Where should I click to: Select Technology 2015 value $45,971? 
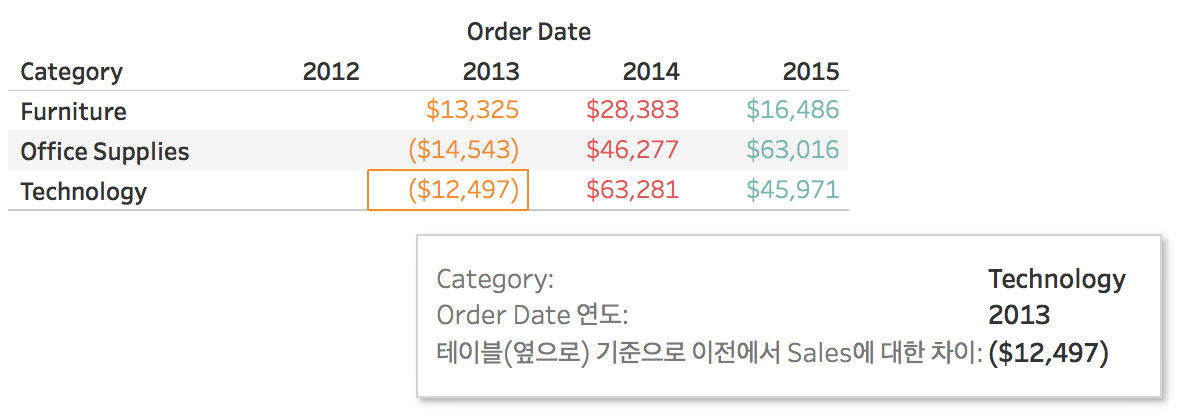tap(793, 189)
